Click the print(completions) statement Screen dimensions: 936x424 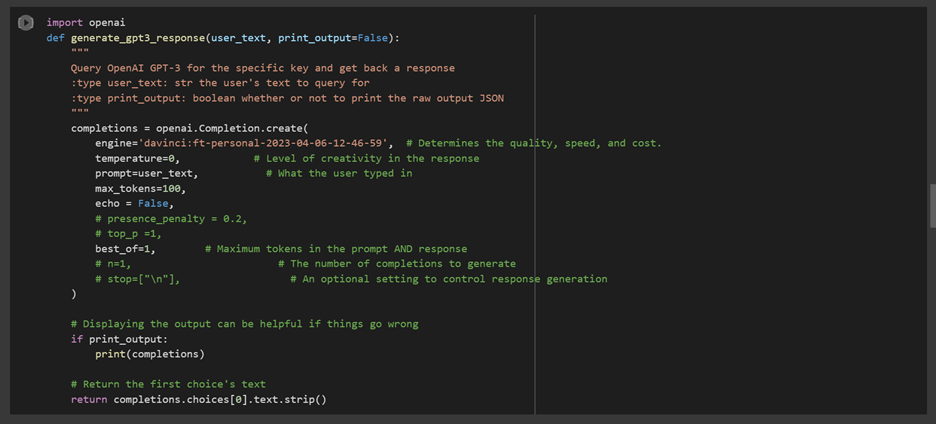click(x=149, y=354)
